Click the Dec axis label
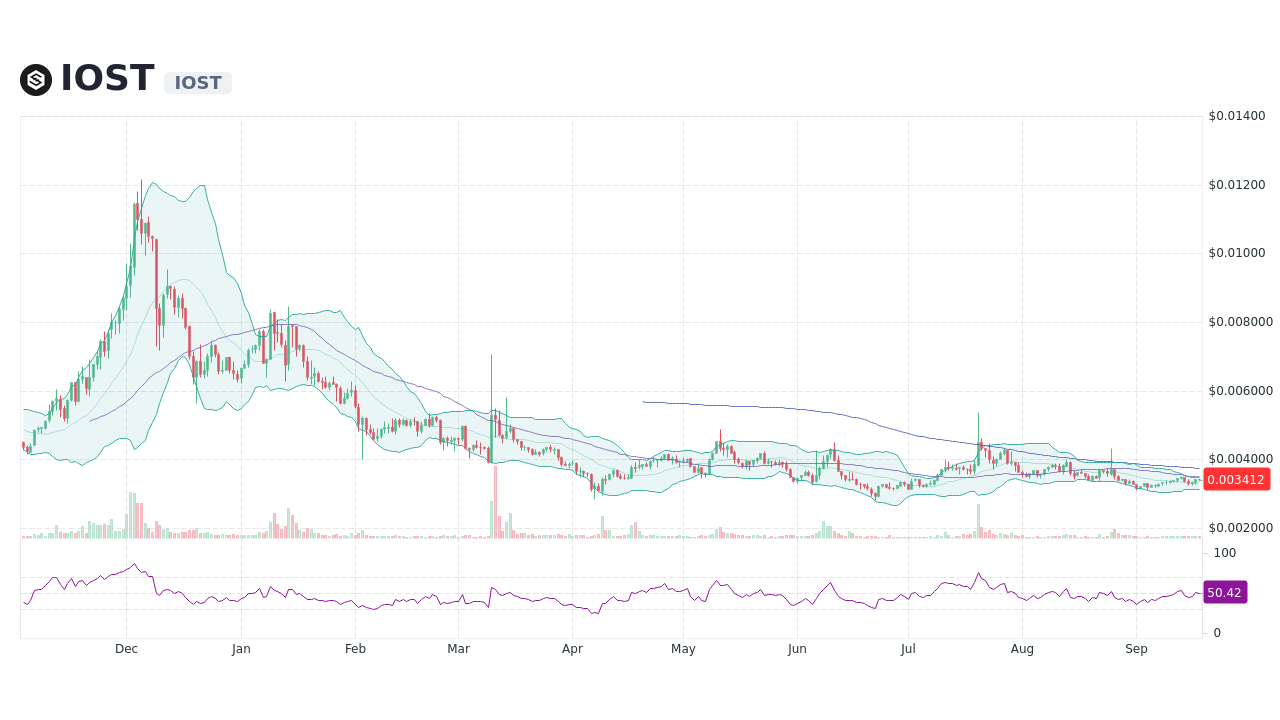 (126, 648)
